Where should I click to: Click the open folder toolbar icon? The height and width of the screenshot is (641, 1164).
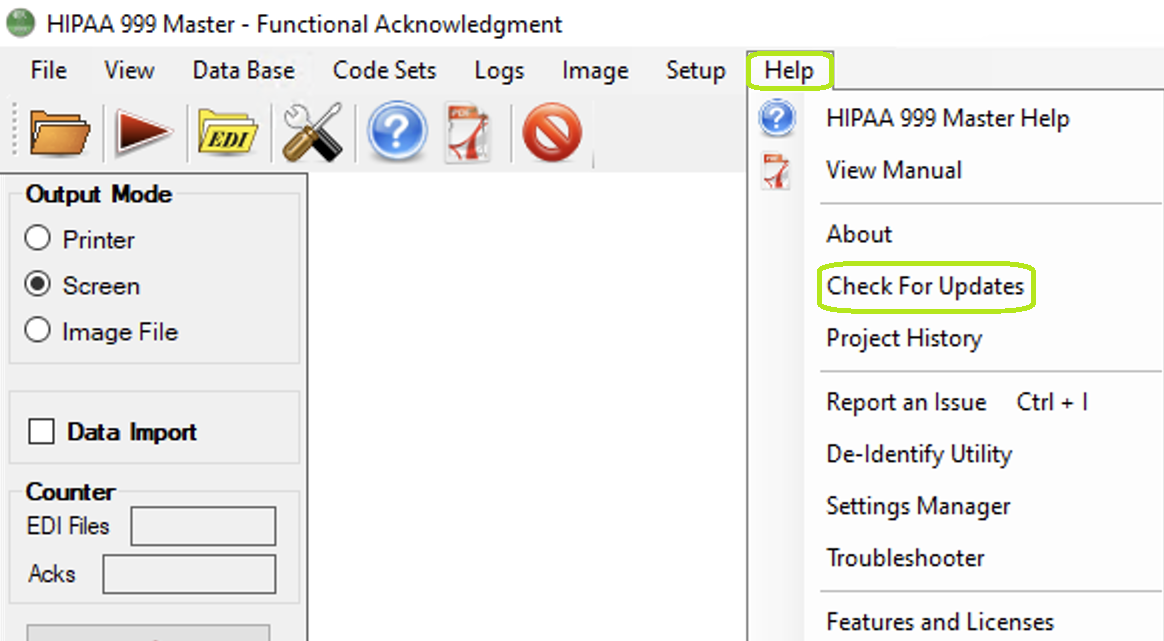click(x=59, y=132)
